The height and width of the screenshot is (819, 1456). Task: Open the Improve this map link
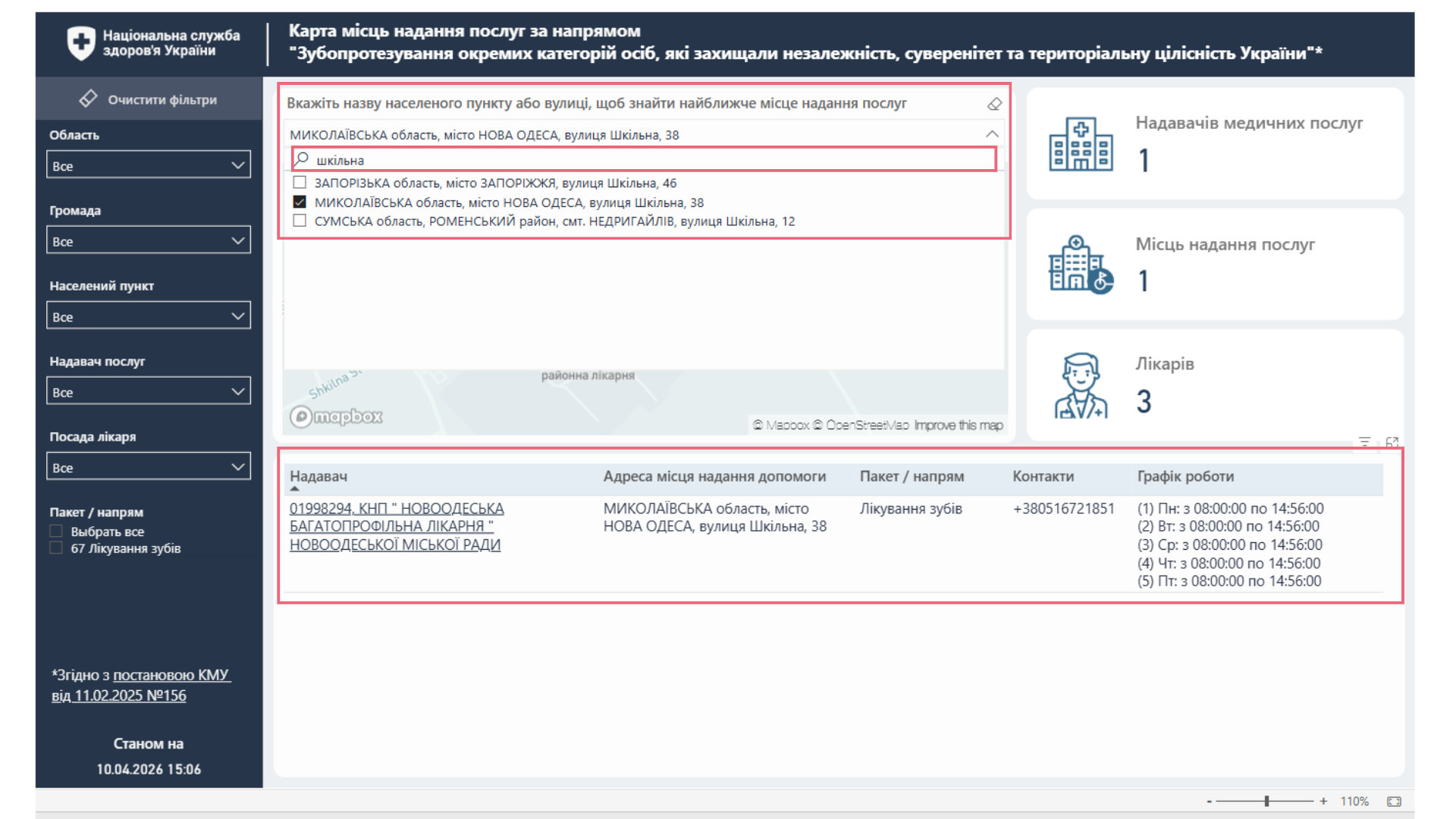click(959, 425)
